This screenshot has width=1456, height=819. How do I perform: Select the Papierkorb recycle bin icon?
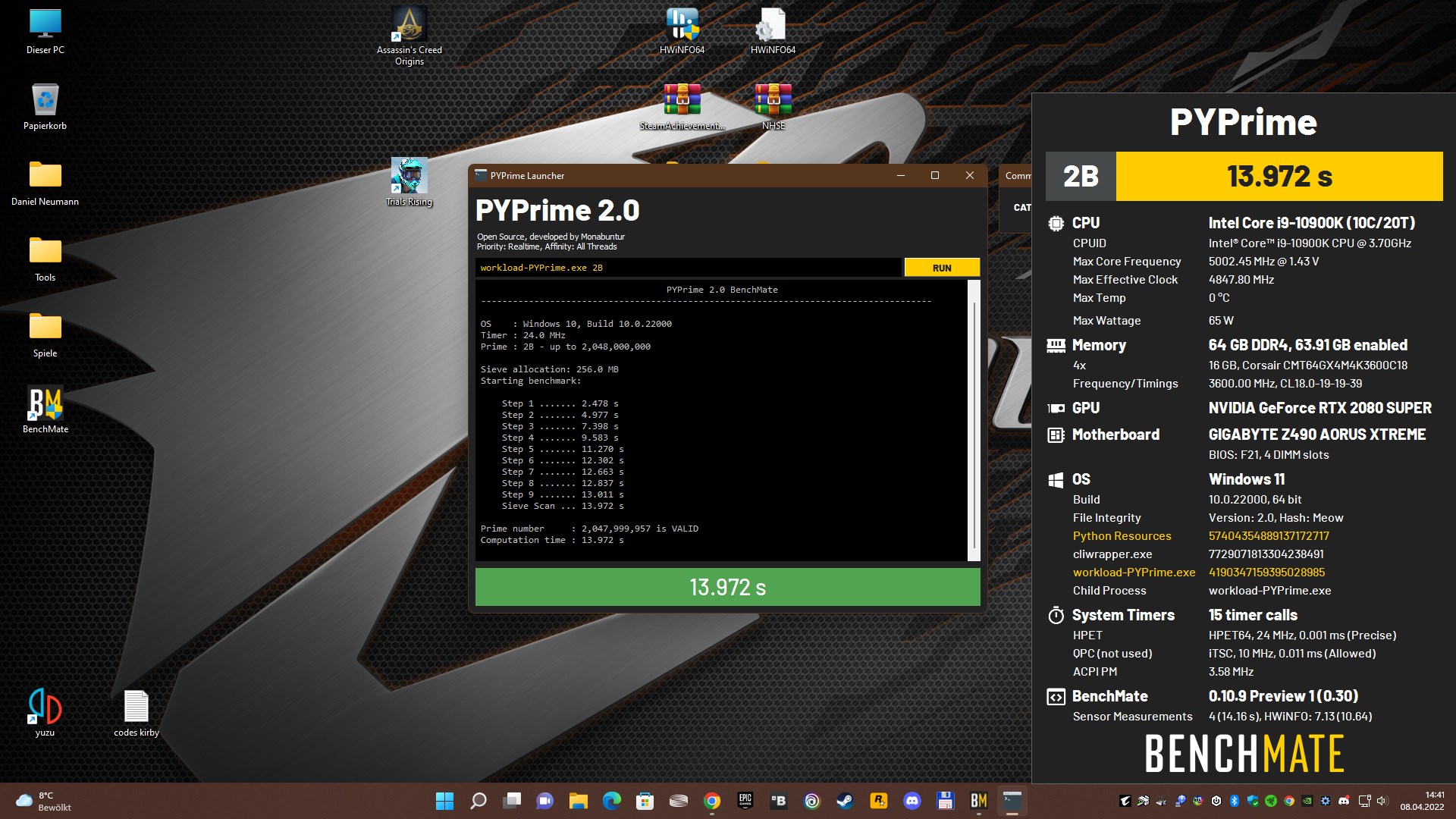(45, 107)
